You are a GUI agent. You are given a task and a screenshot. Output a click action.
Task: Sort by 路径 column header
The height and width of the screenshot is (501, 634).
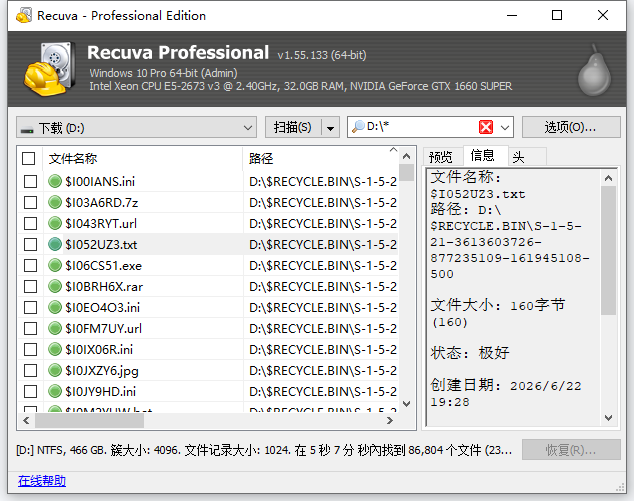click(320, 159)
